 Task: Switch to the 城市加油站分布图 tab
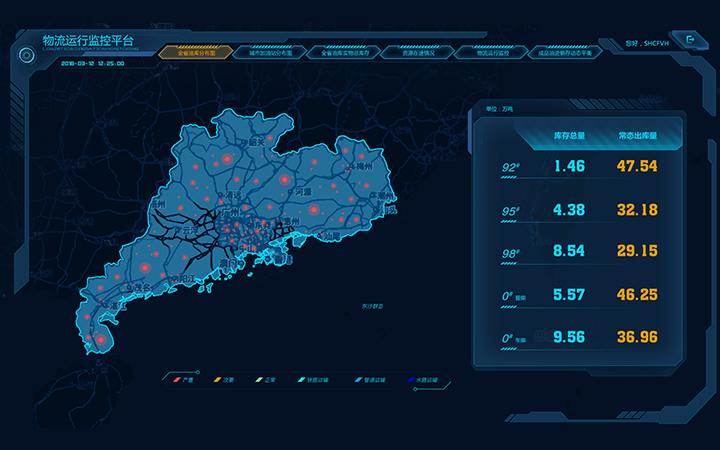click(270, 52)
